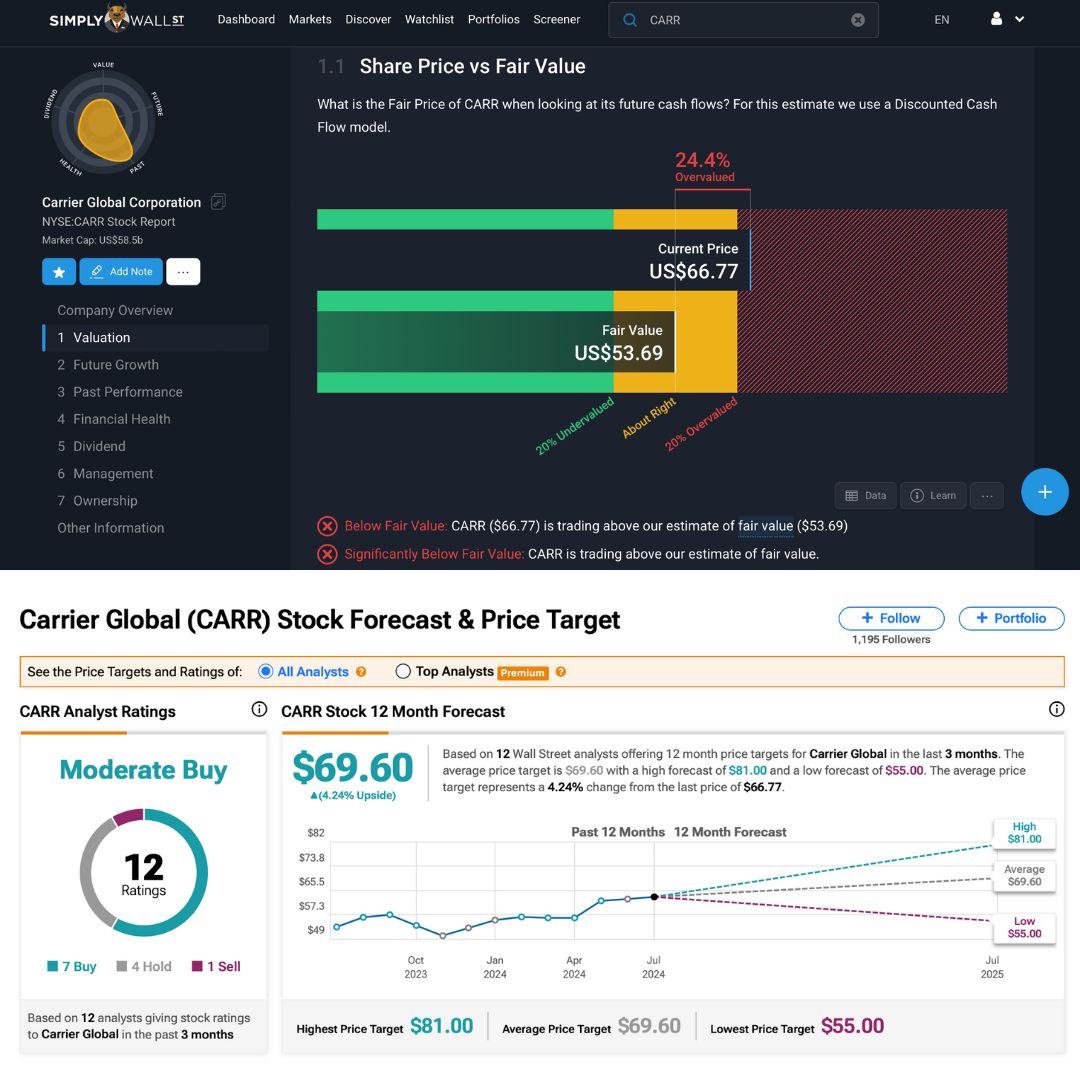Viewport: 1080px width, 1080px height.
Task: Go to Other Information section
Action: (111, 528)
